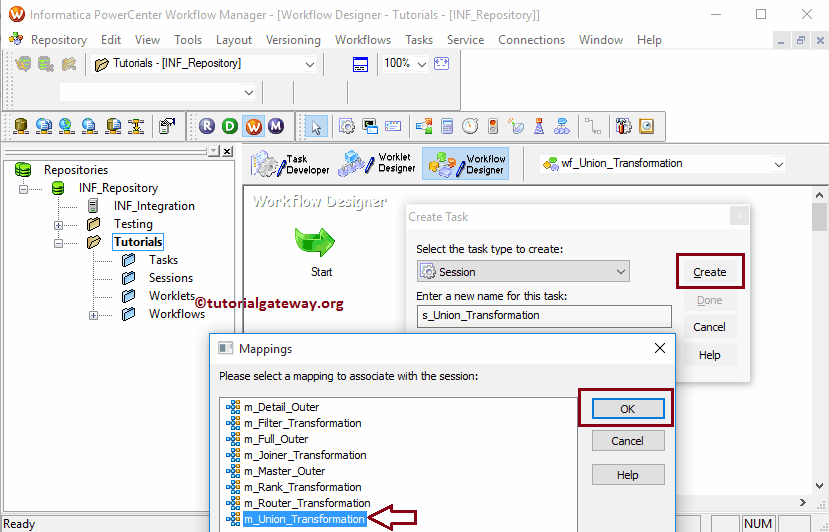The width and height of the screenshot is (829, 532).
Task: Open the Versioning menu
Action: (293, 40)
